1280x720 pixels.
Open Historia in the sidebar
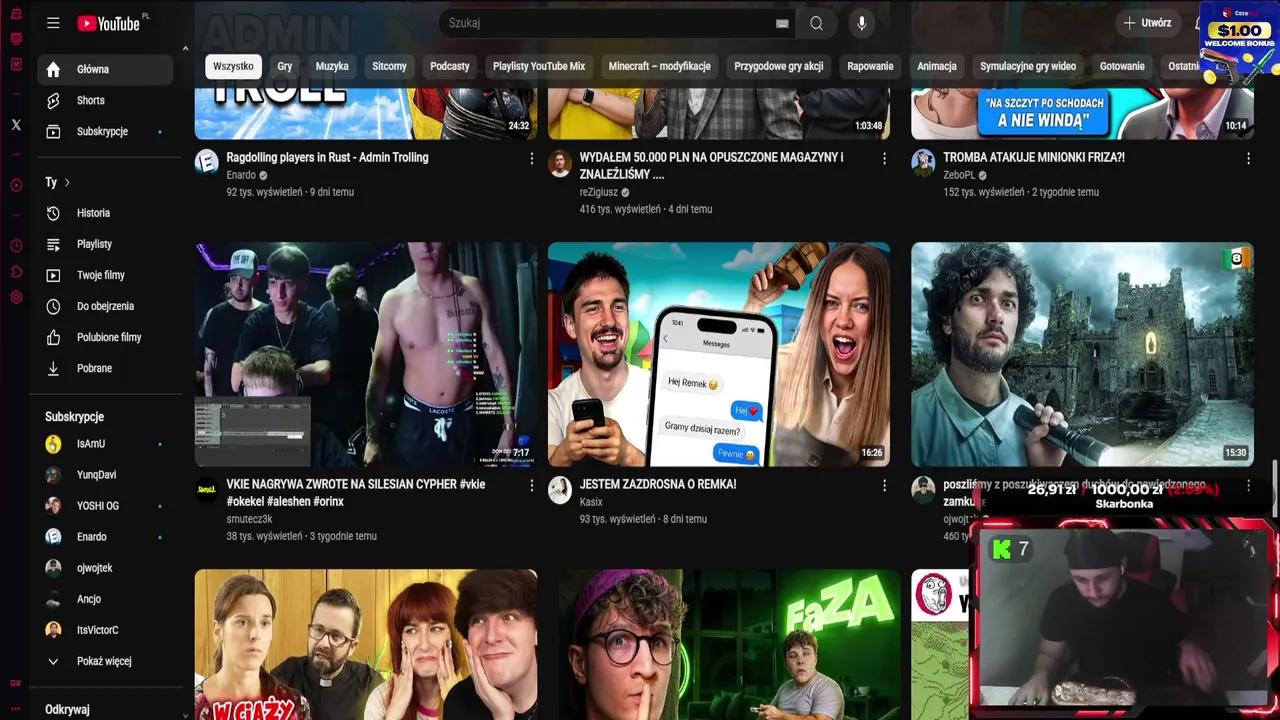[x=105, y=213]
